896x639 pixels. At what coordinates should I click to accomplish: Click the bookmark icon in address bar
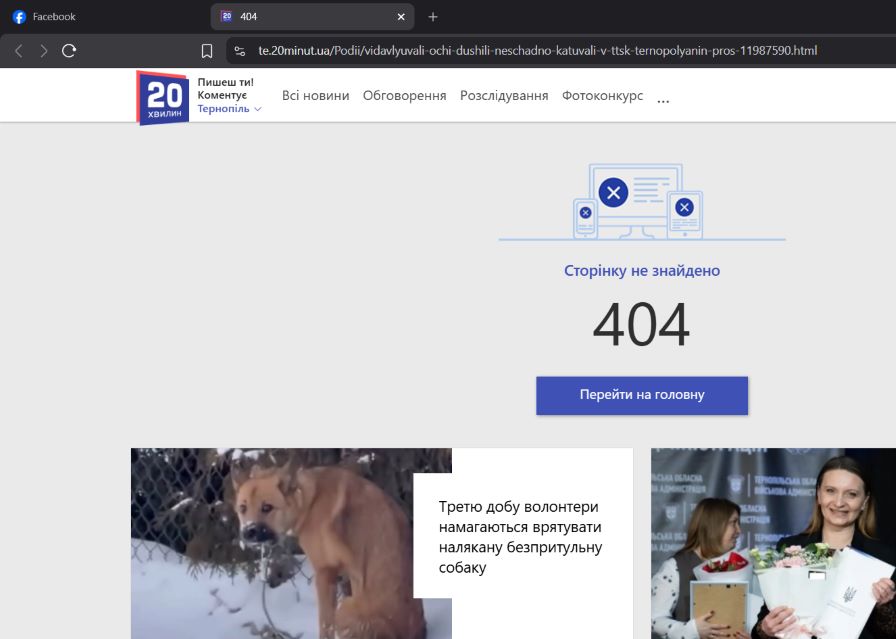click(x=207, y=51)
